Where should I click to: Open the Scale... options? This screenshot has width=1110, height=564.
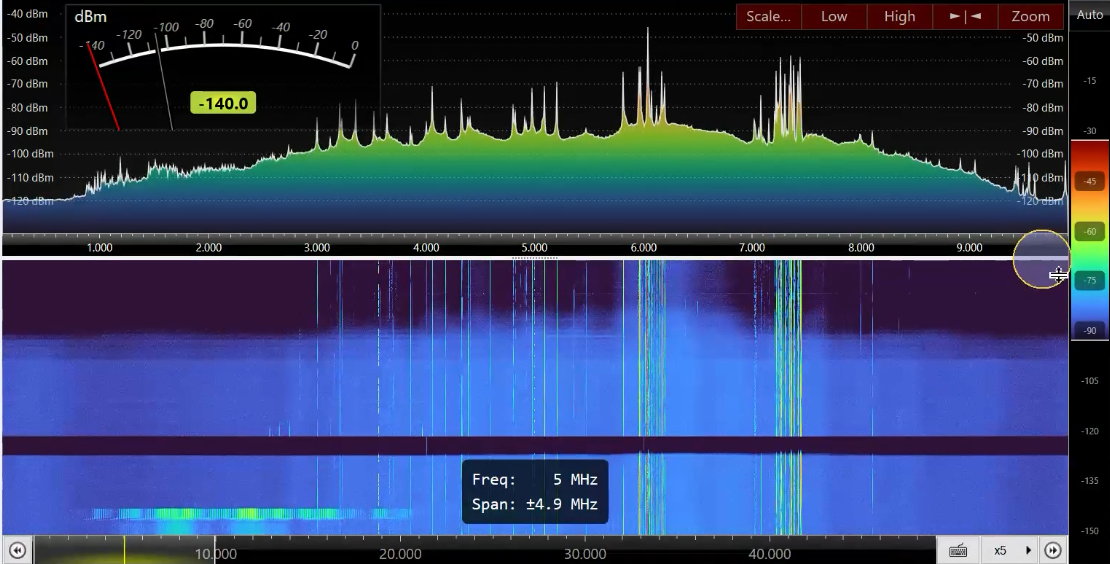click(x=769, y=16)
